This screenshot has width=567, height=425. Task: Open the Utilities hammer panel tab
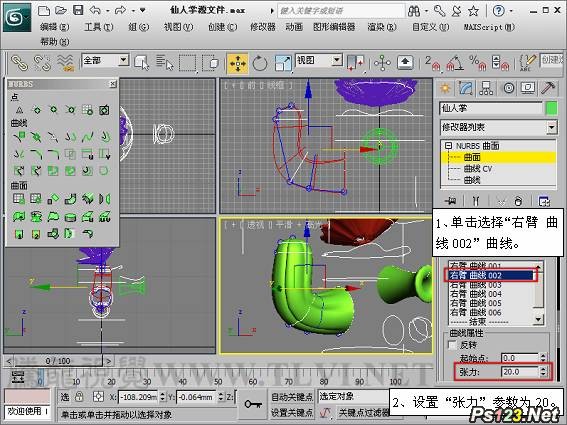pyautogui.click(x=548, y=88)
